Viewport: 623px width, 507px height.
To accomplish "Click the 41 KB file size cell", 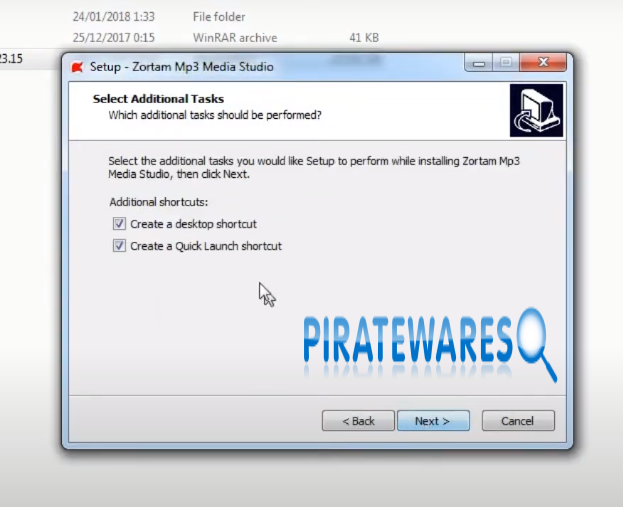I will [363, 38].
